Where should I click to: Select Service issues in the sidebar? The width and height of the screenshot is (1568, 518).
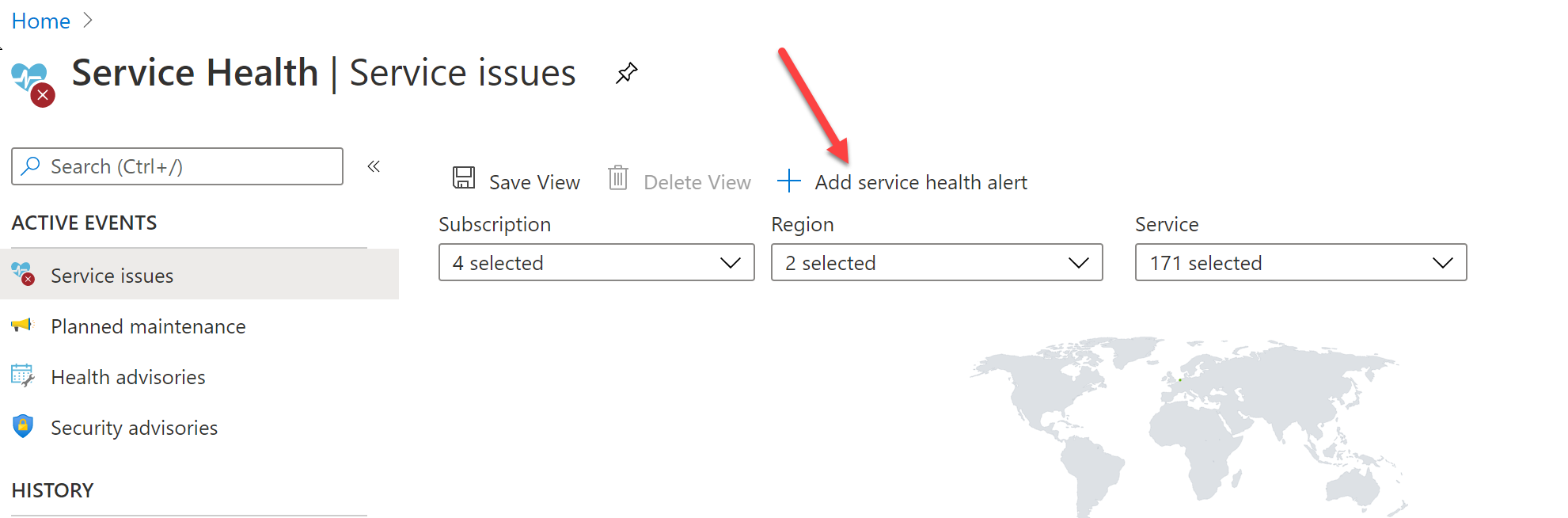pyautogui.click(x=112, y=276)
